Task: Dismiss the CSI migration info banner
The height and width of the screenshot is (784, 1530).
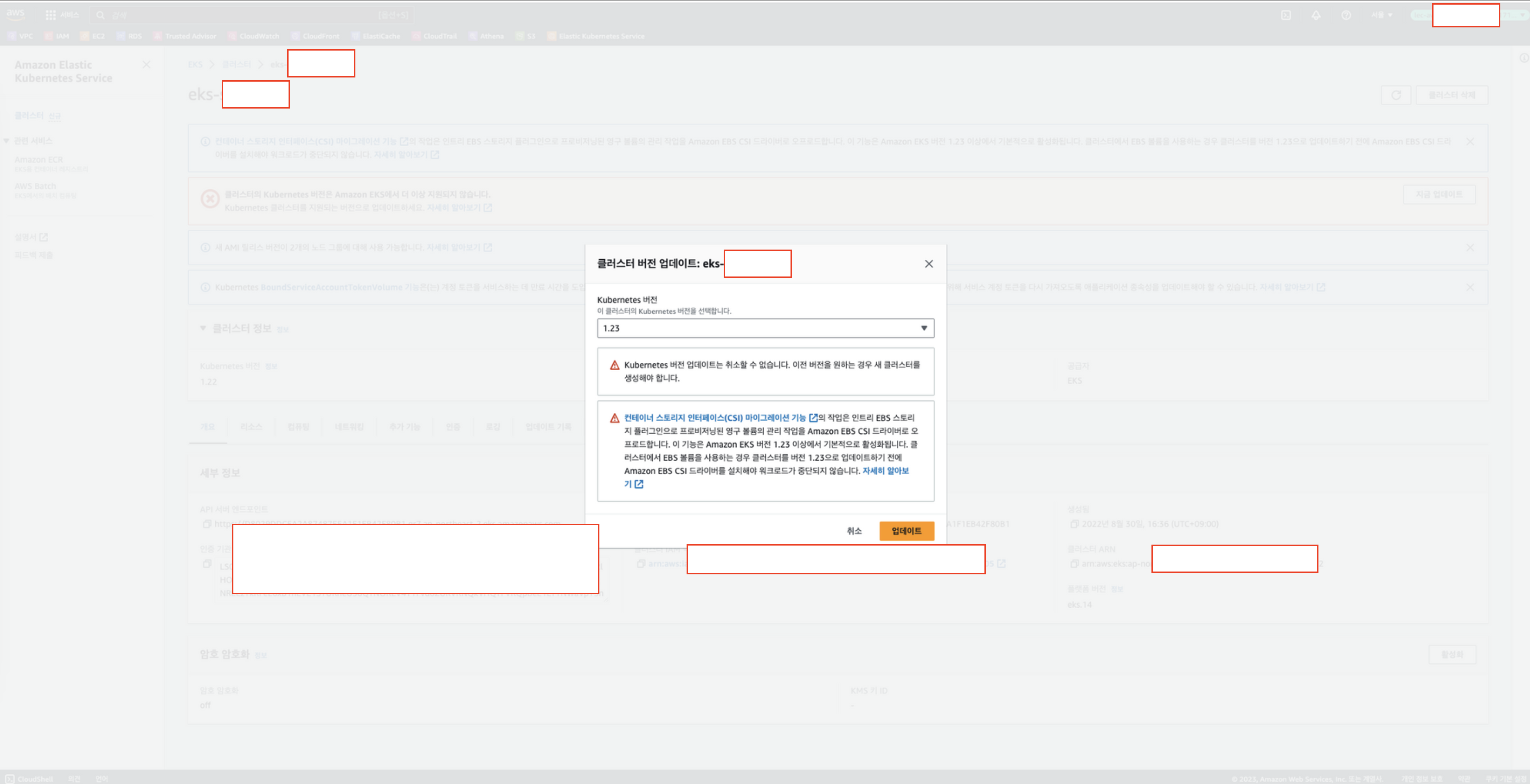Action: coord(1469,141)
